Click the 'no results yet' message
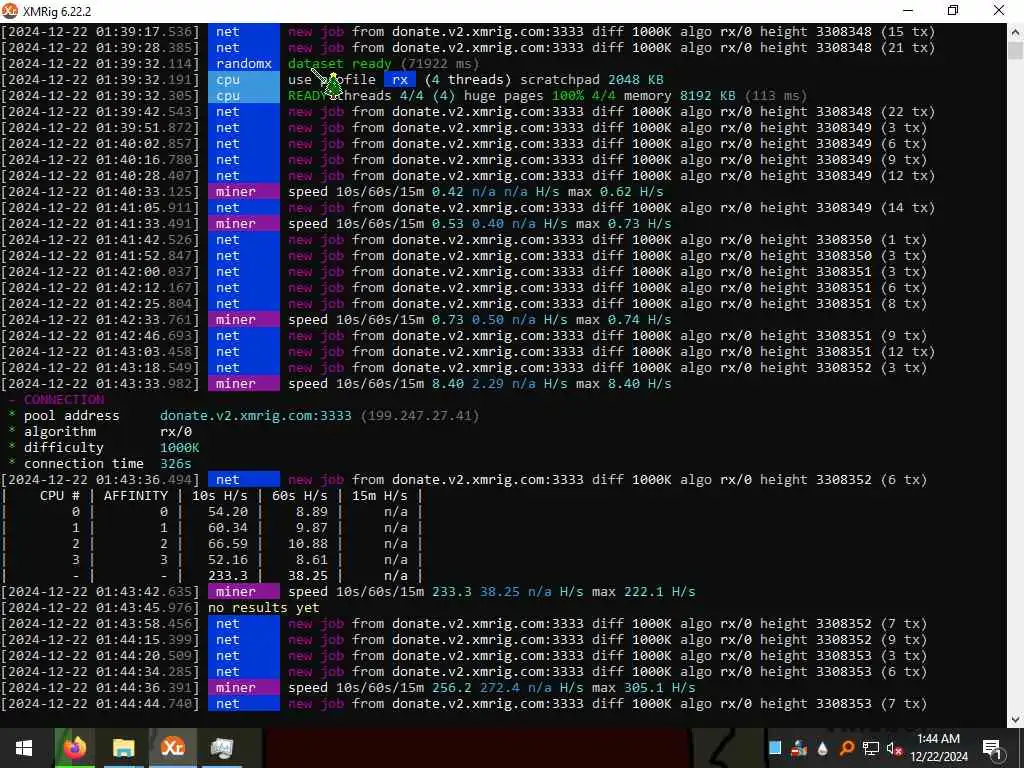This screenshot has width=1024, height=768. pyautogui.click(x=264, y=607)
